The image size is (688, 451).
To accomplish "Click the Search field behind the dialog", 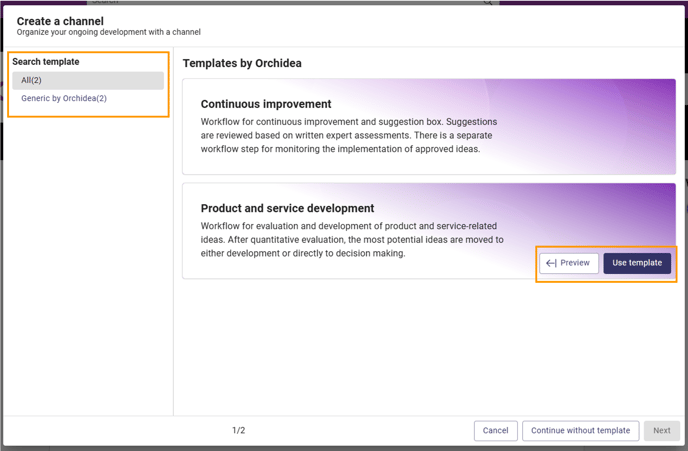I will pyautogui.click(x=293, y=2).
